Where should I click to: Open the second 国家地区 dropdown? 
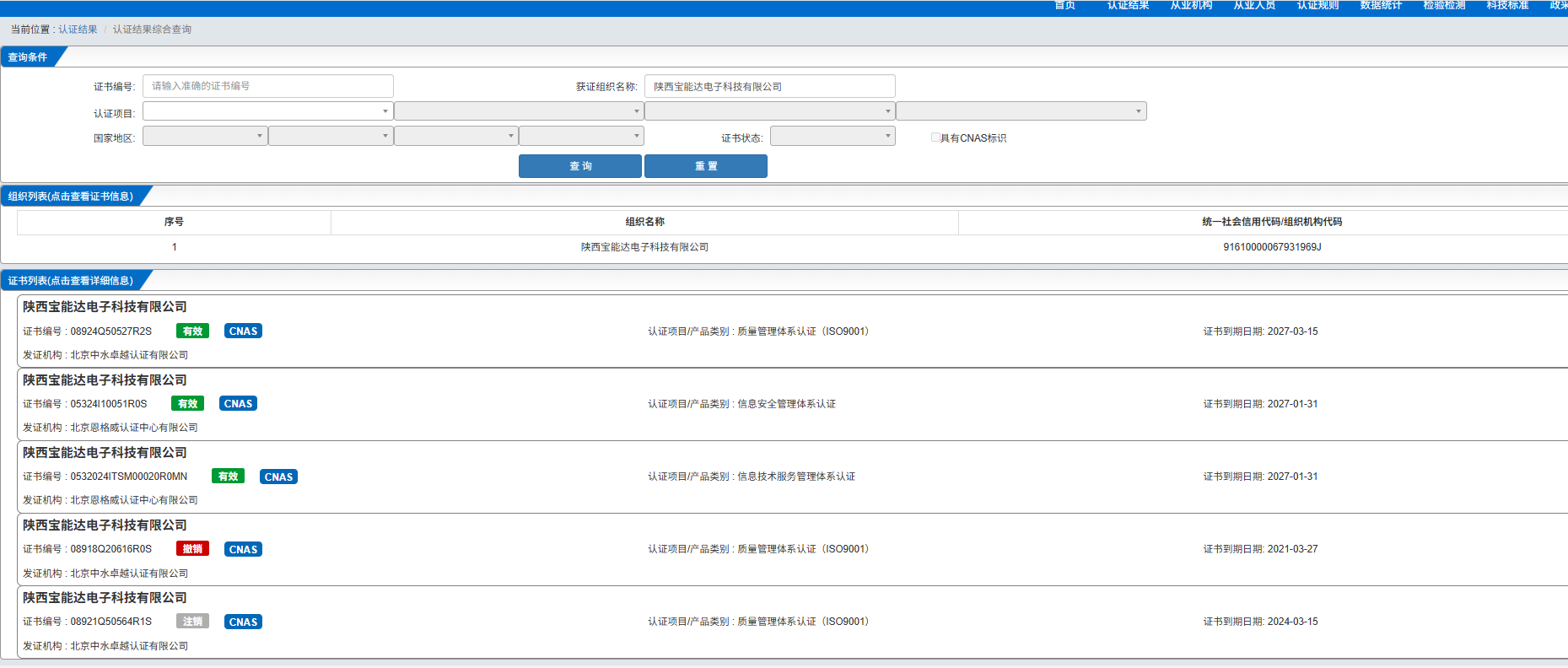(331, 136)
